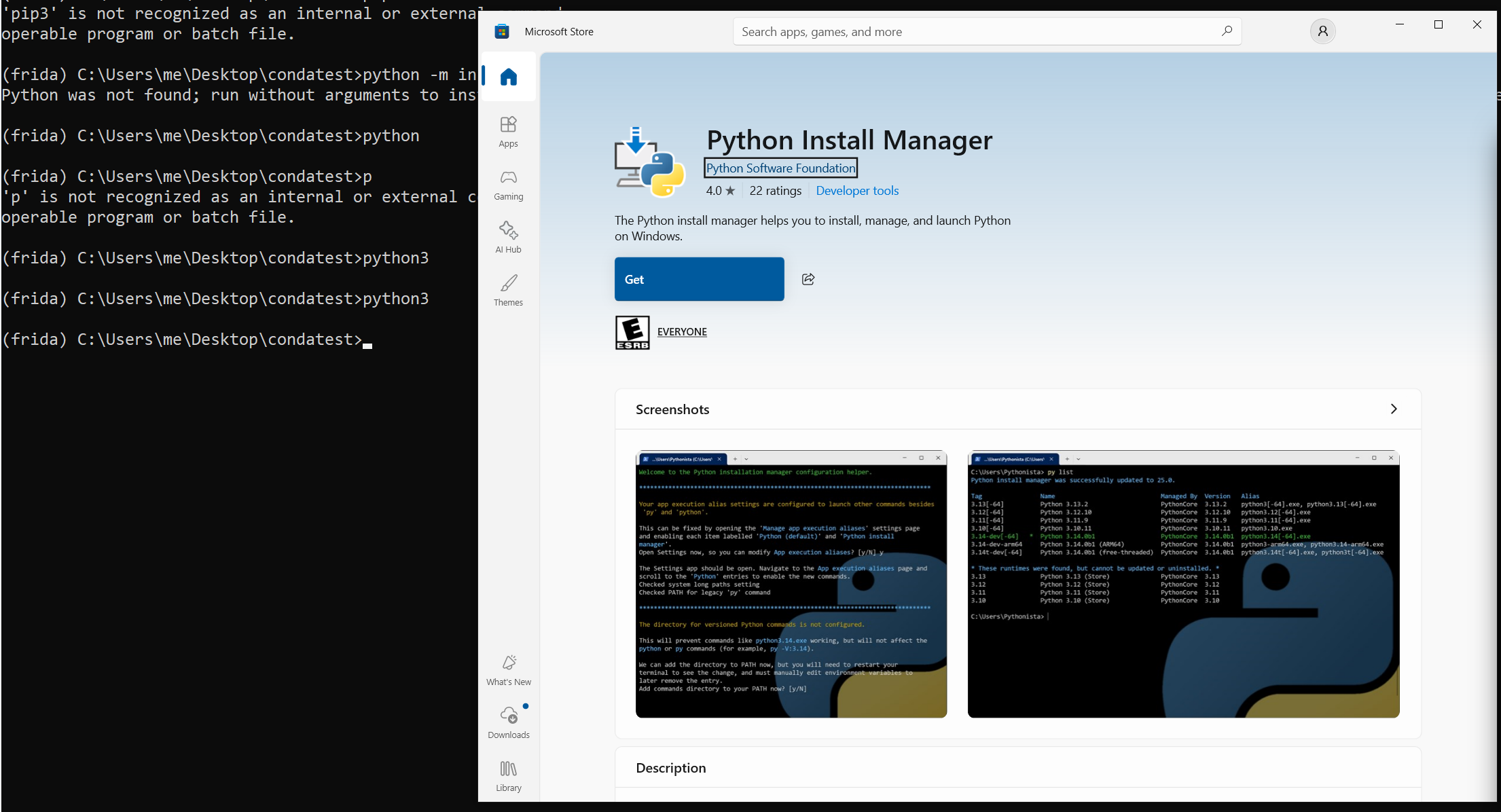This screenshot has width=1501, height=812.
Task: Click the terminal's active command prompt line
Action: 187,339
